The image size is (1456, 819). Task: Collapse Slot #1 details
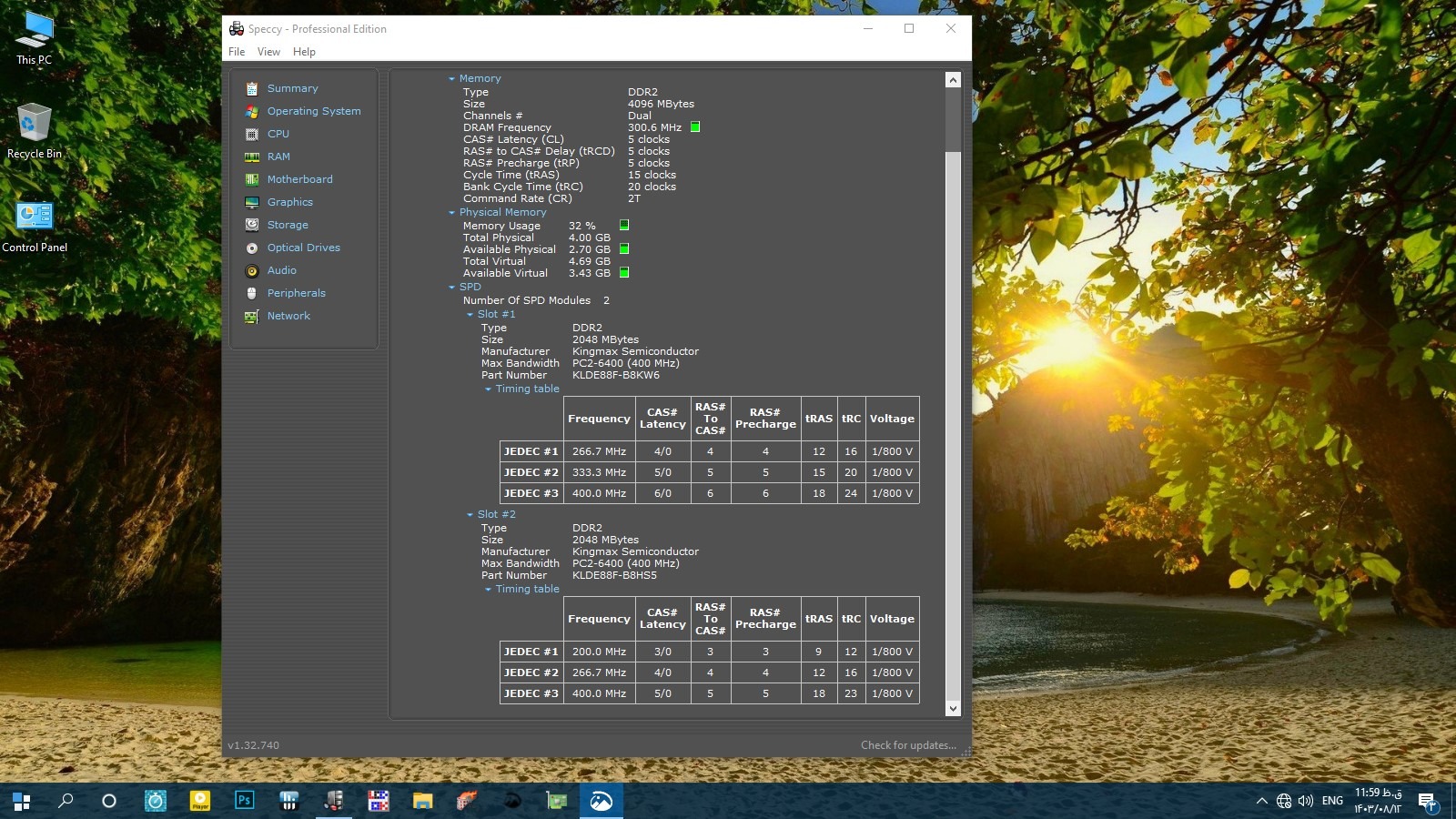tap(470, 315)
